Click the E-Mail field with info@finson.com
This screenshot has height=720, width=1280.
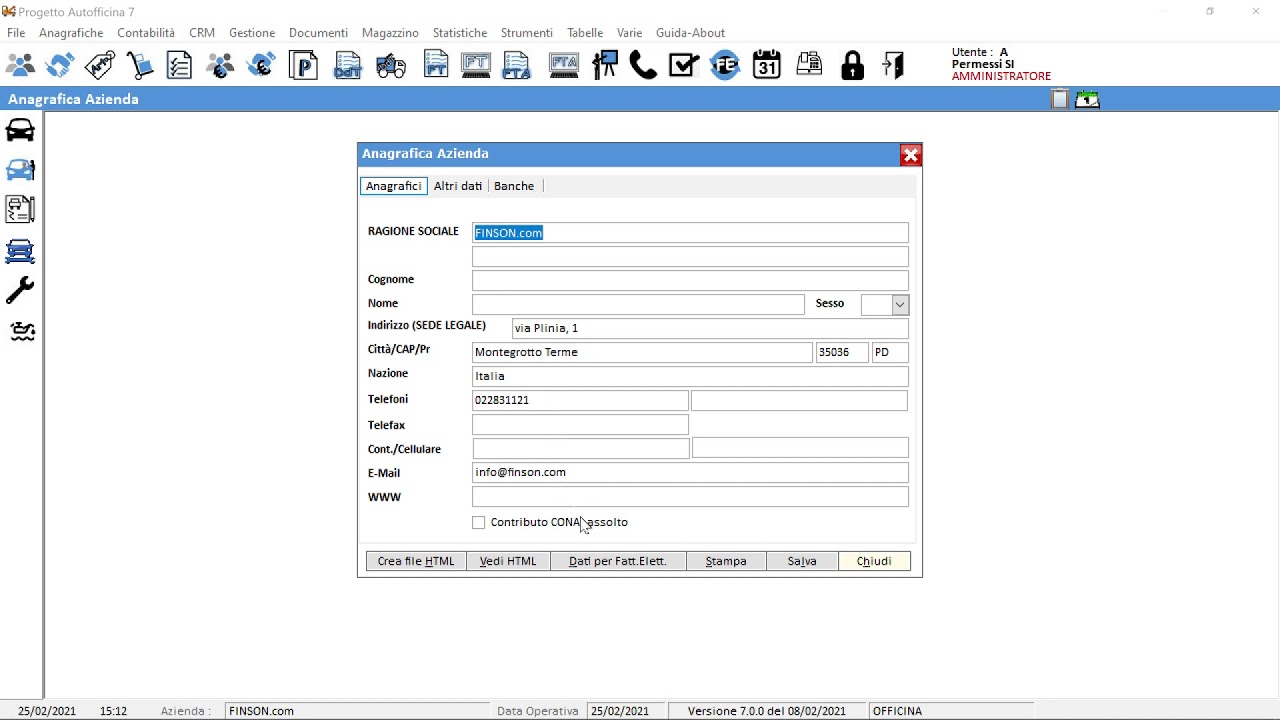[x=690, y=472]
